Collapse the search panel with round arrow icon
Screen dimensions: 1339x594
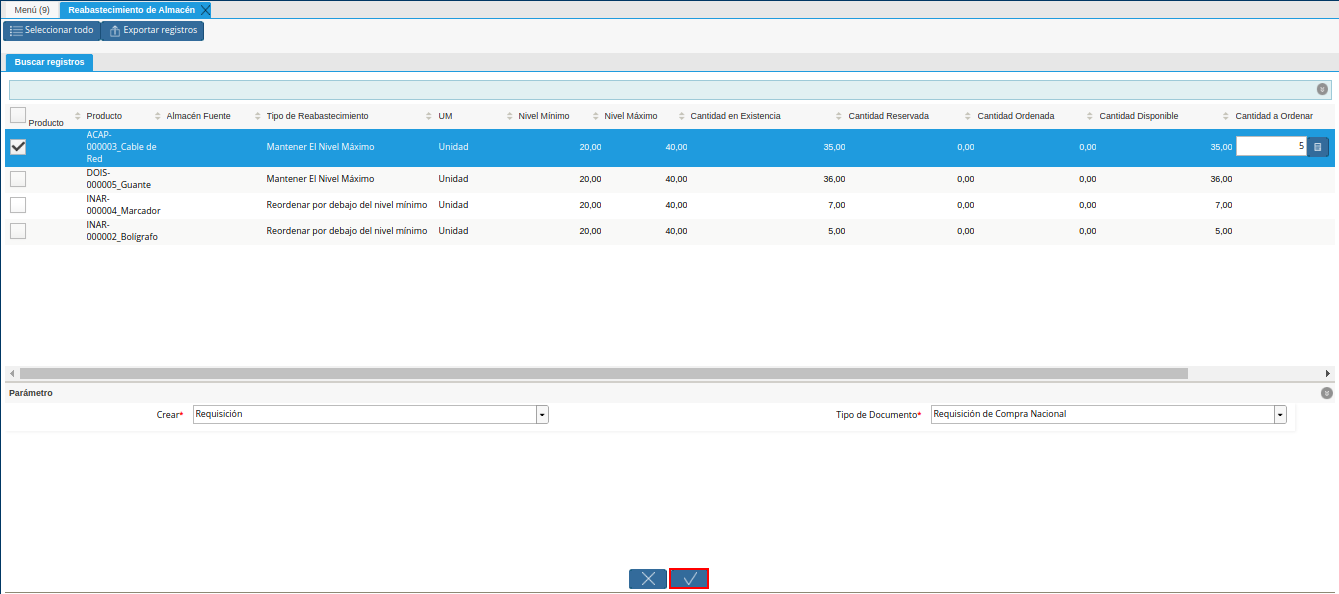[1322, 89]
